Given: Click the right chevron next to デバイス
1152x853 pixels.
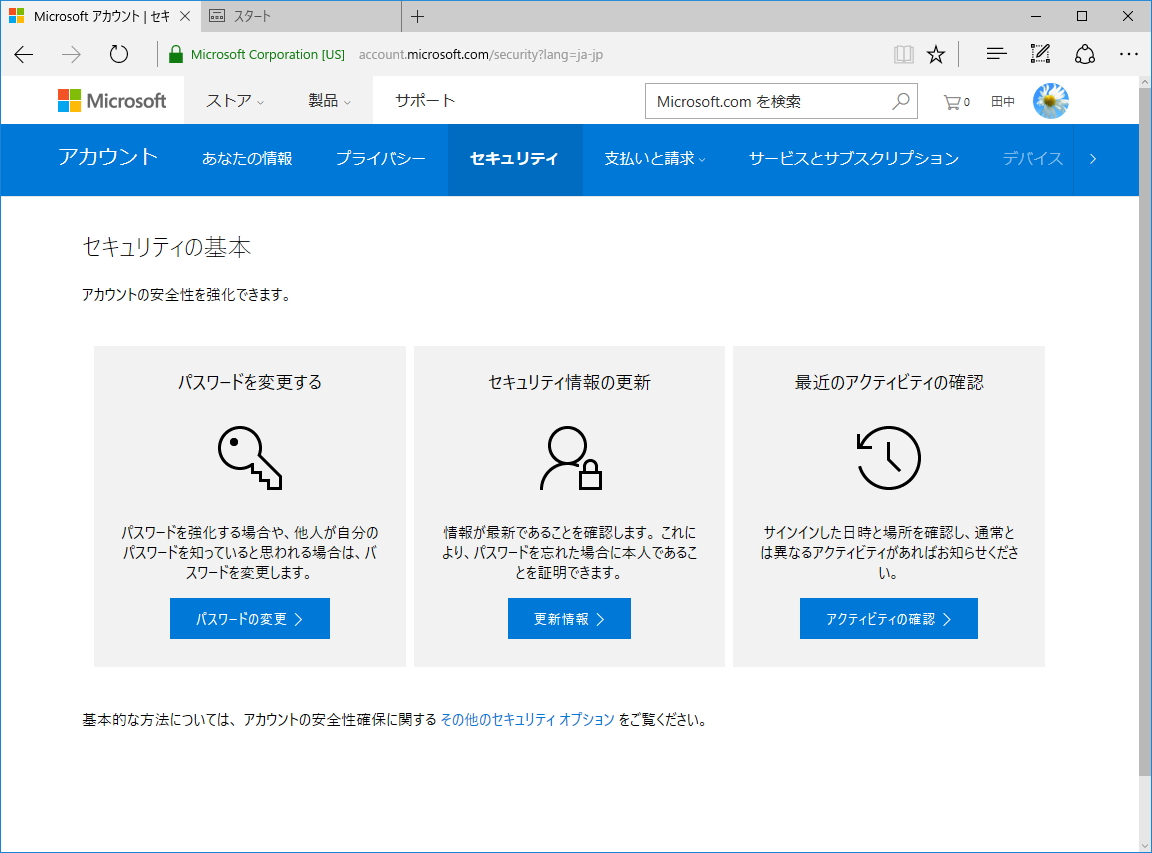Looking at the screenshot, I should [1093, 158].
